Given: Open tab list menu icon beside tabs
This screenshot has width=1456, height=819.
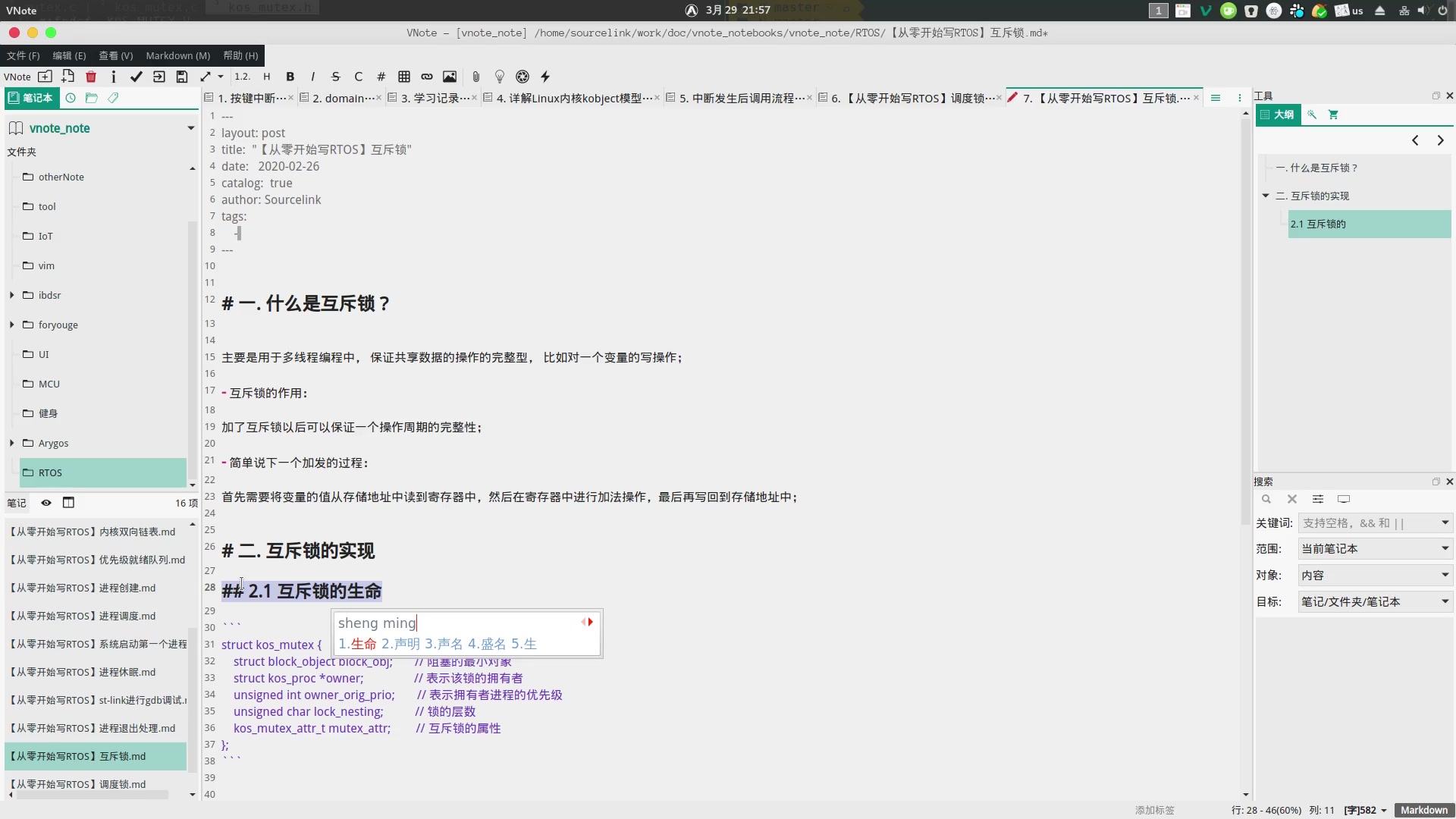Looking at the screenshot, I should point(1216,98).
